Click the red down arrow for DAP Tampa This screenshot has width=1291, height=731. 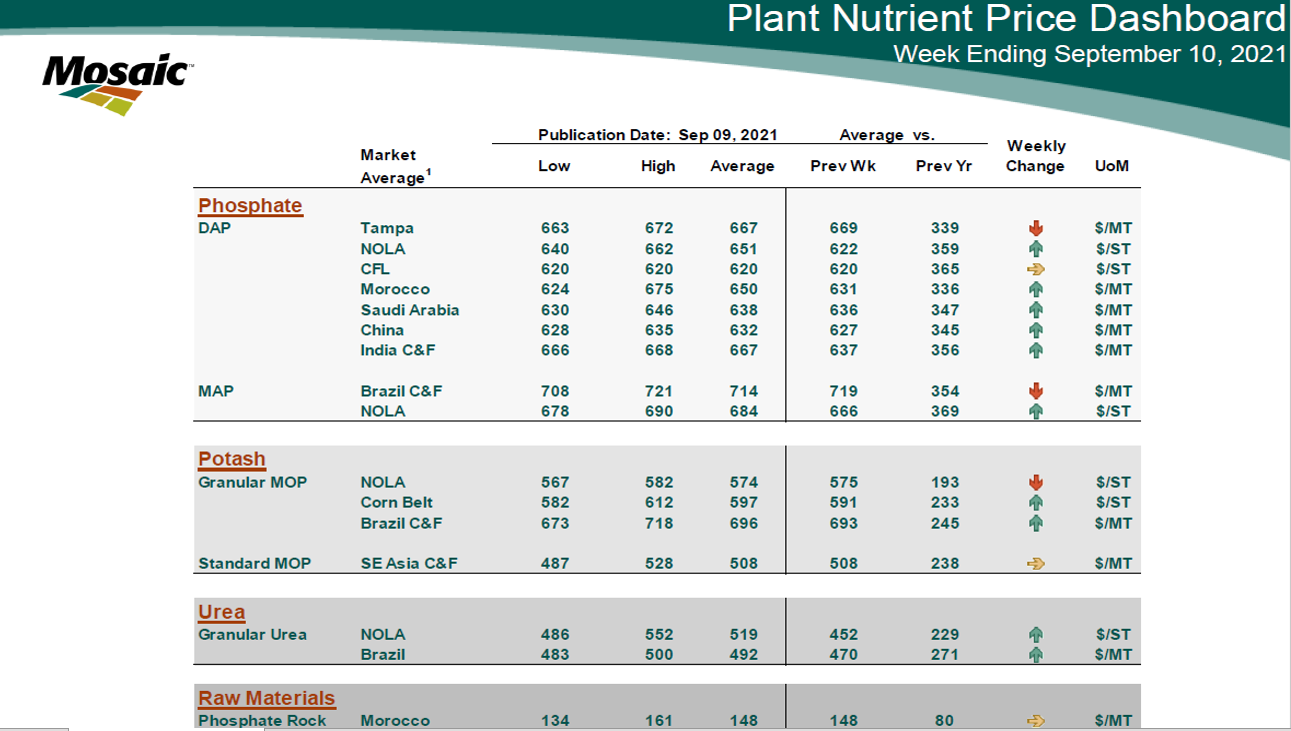click(1035, 228)
